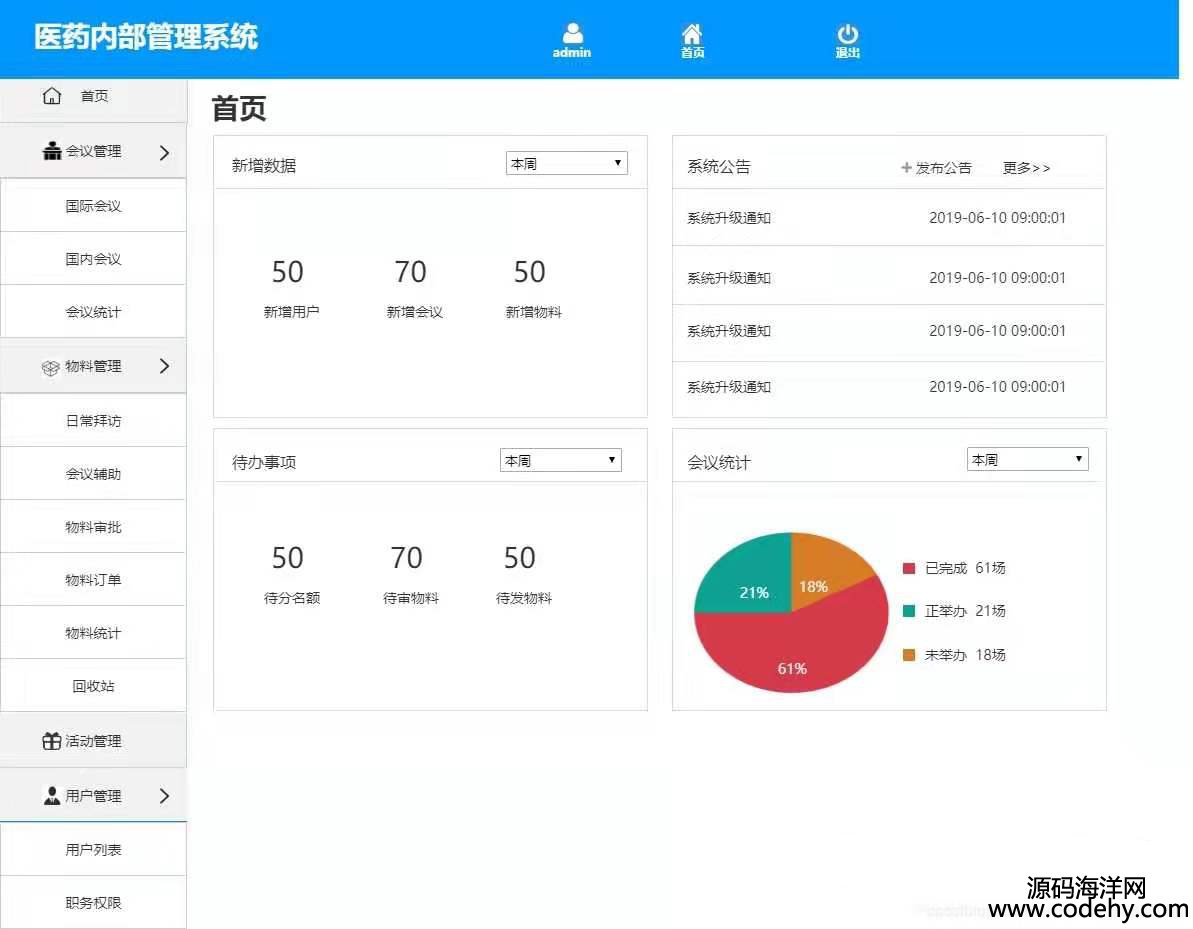The image size is (1193, 929).
Task: Open sidebar item 会议统计
Action: (93, 312)
